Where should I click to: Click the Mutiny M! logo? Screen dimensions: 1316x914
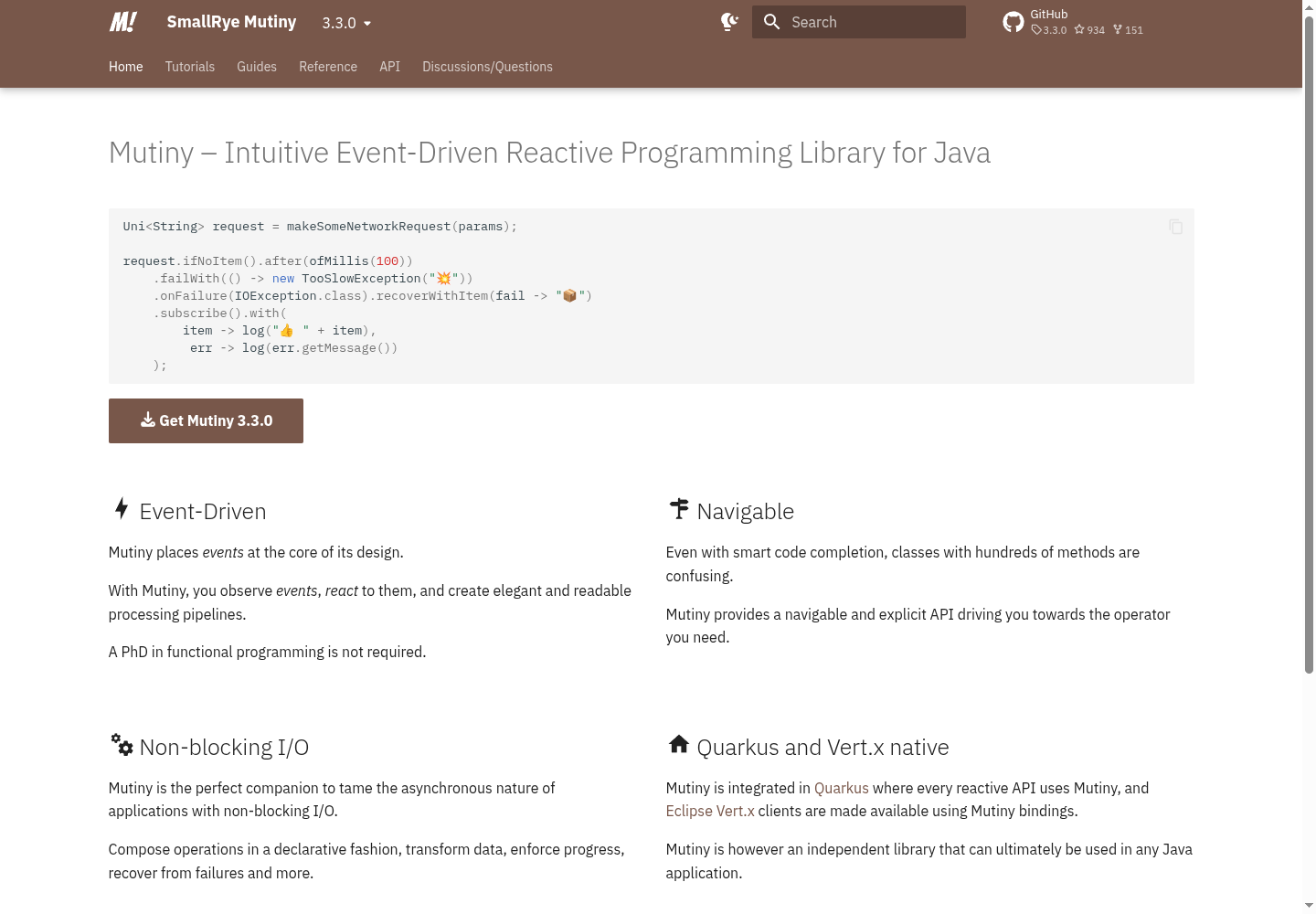click(x=123, y=22)
